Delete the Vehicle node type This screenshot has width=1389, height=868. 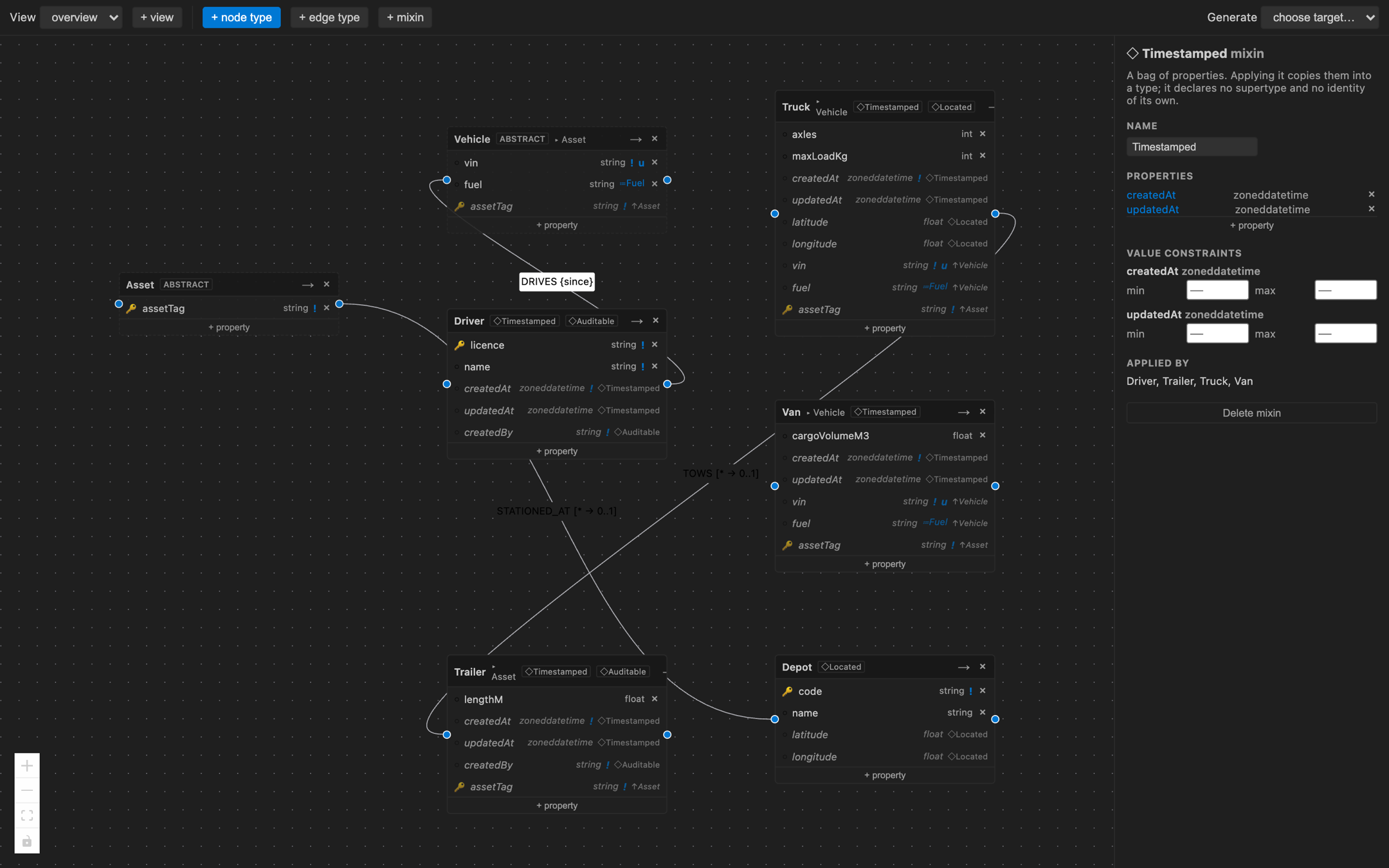655,139
